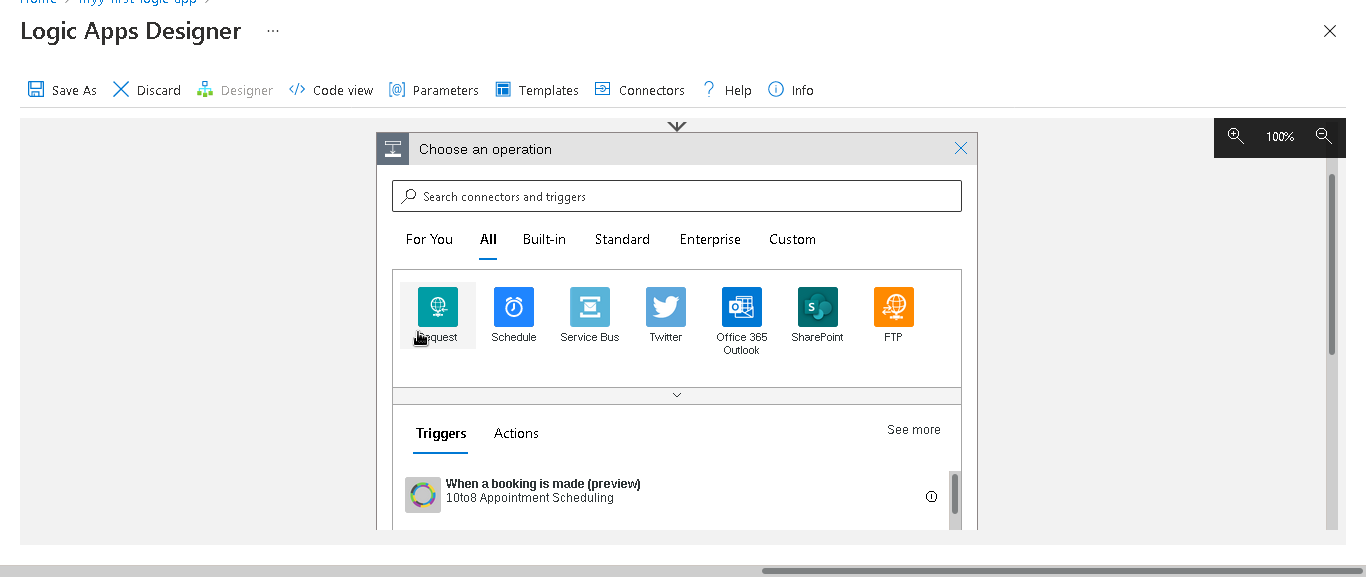
Task: Zoom out on the designer canvas
Action: point(1323,136)
